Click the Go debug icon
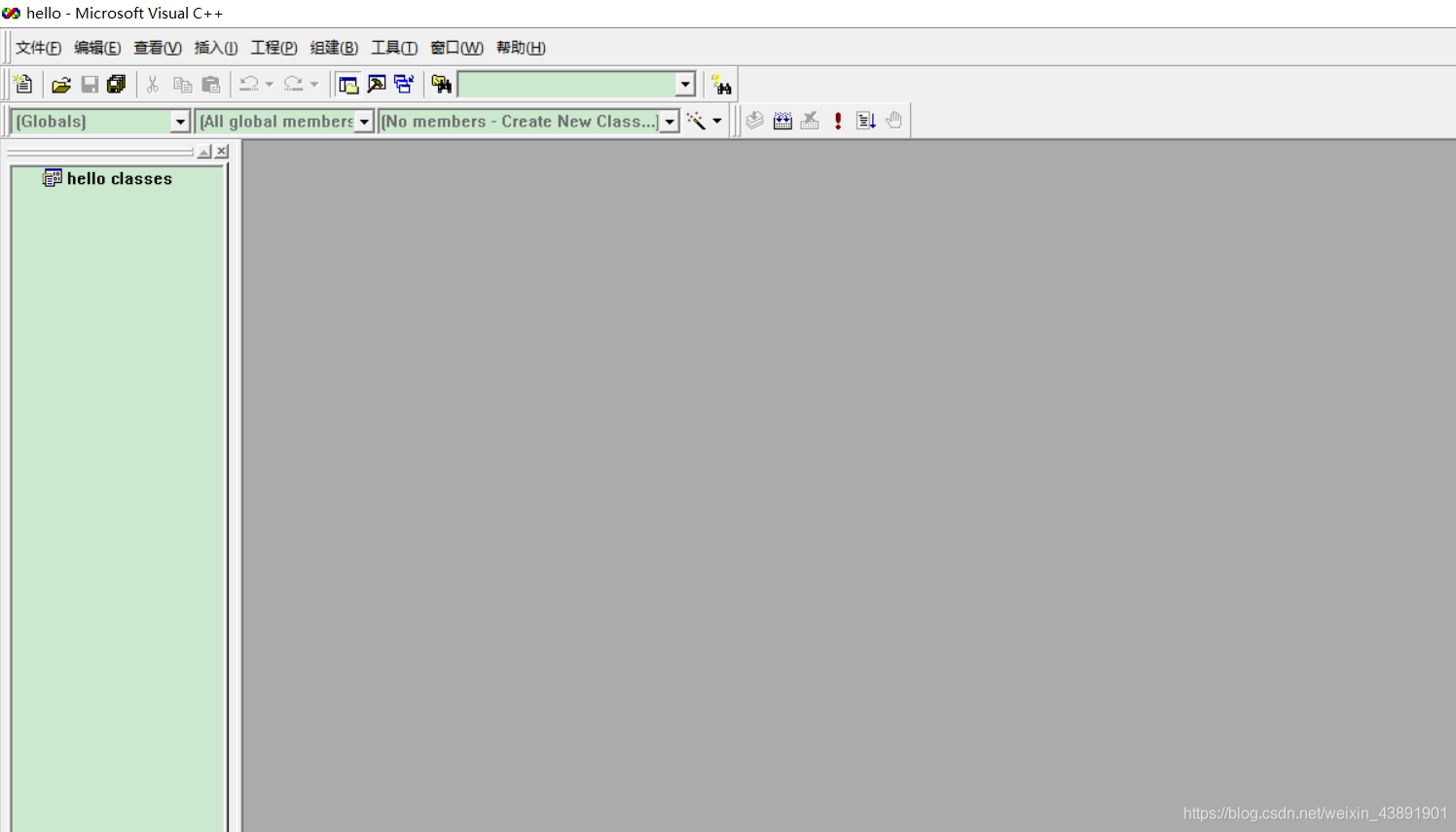 pyautogui.click(x=866, y=121)
